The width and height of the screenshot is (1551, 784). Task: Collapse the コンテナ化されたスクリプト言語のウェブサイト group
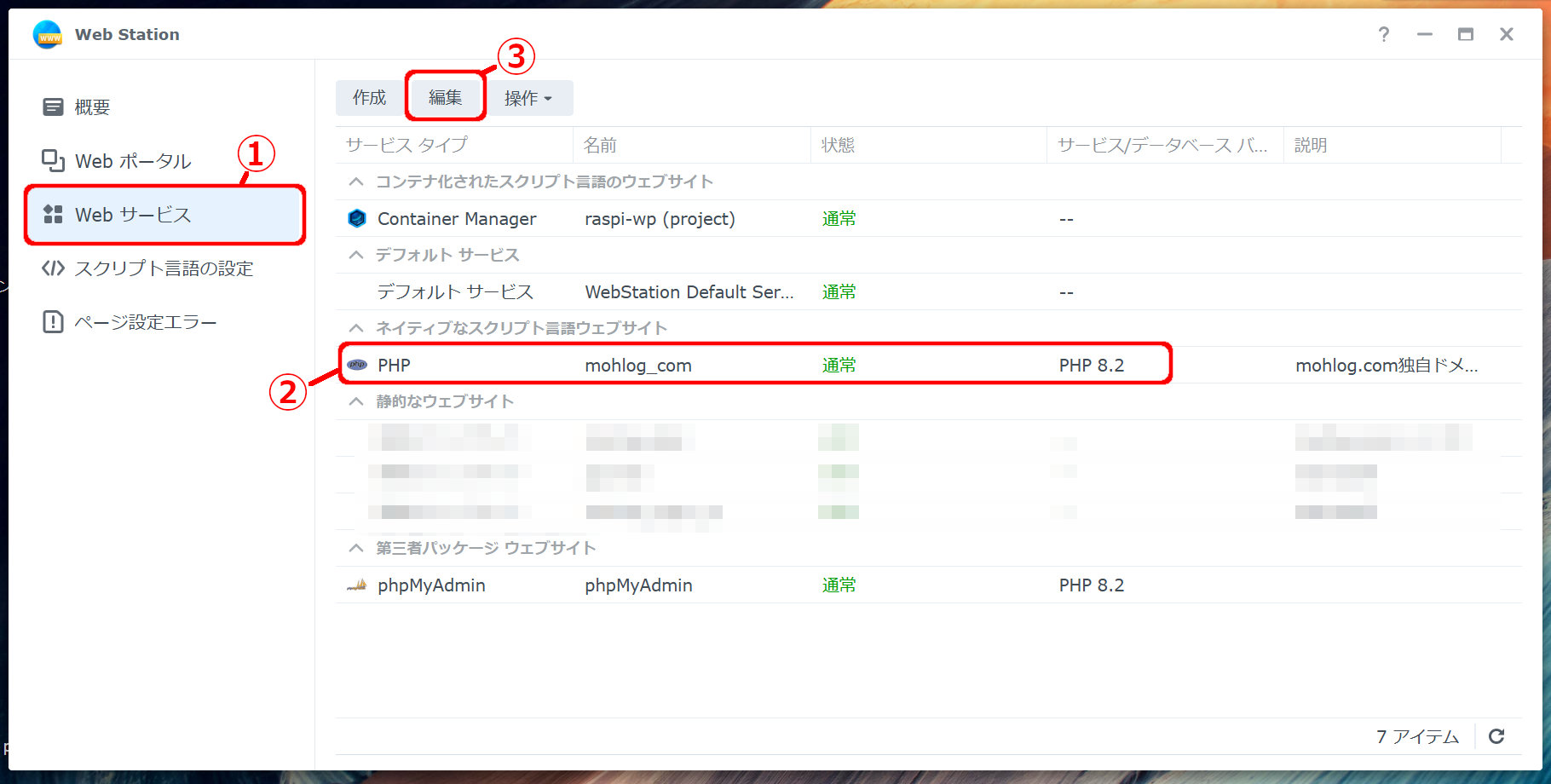pyautogui.click(x=356, y=182)
